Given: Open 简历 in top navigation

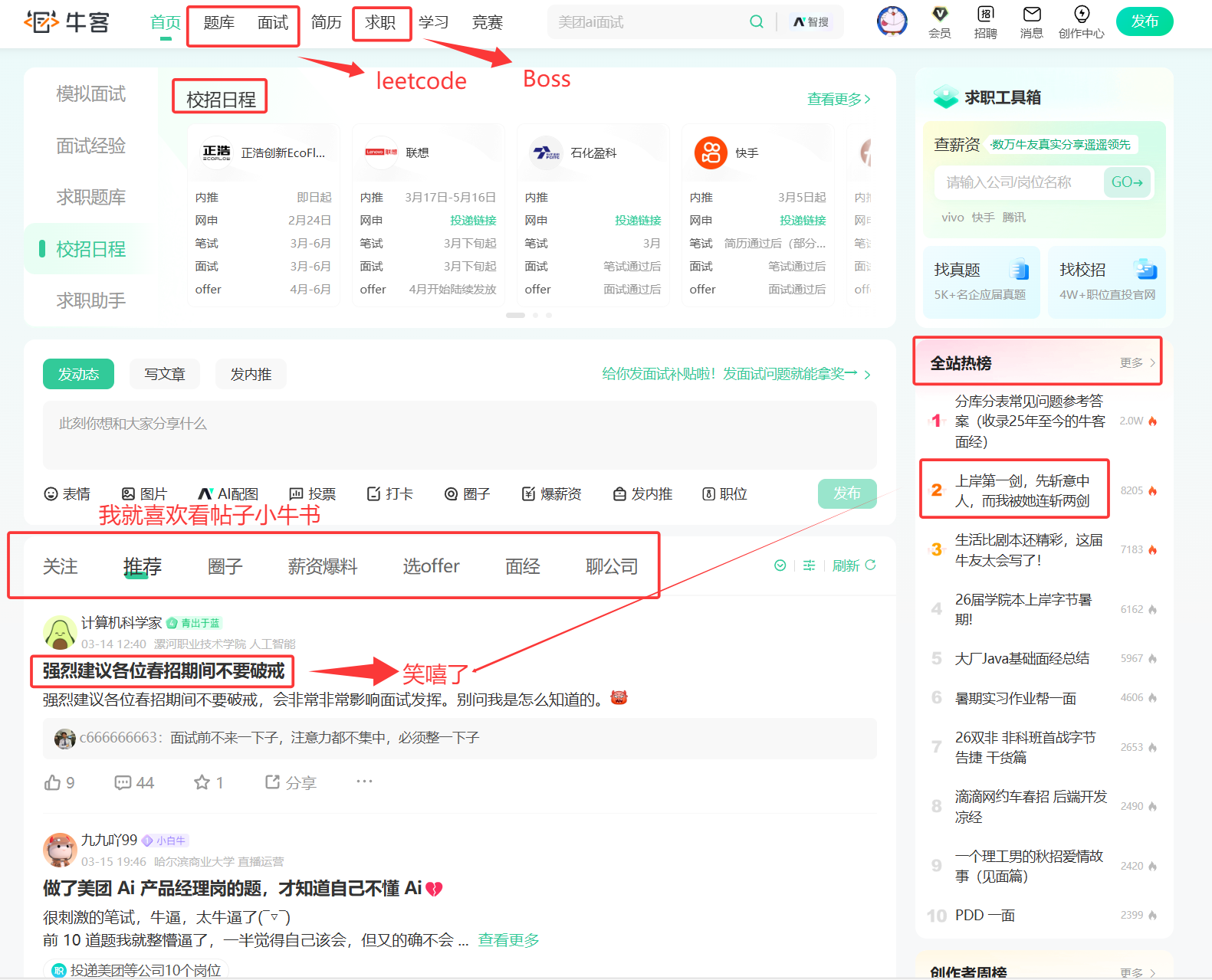Looking at the screenshot, I should tap(327, 22).
